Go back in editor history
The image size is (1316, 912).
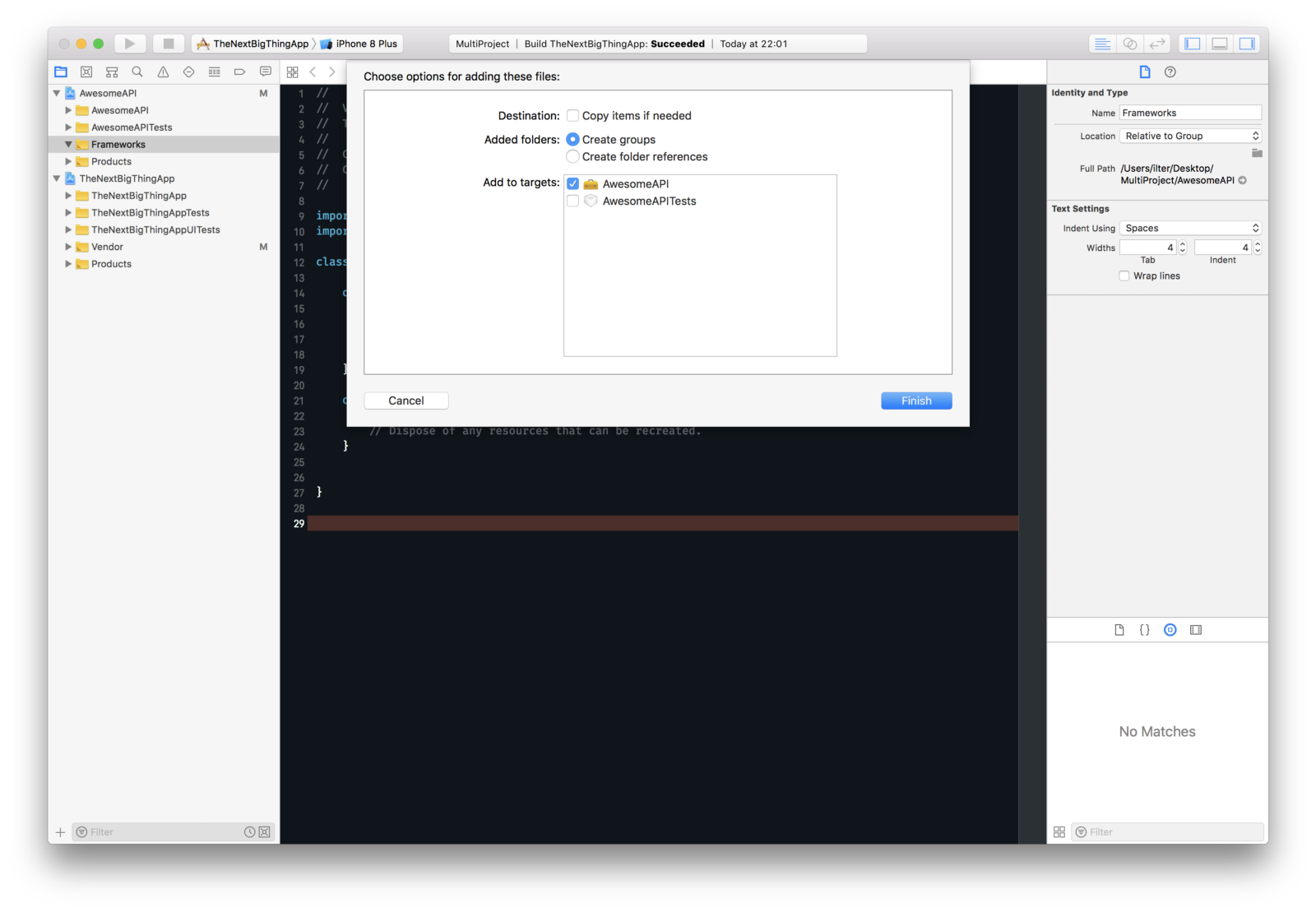(x=313, y=72)
